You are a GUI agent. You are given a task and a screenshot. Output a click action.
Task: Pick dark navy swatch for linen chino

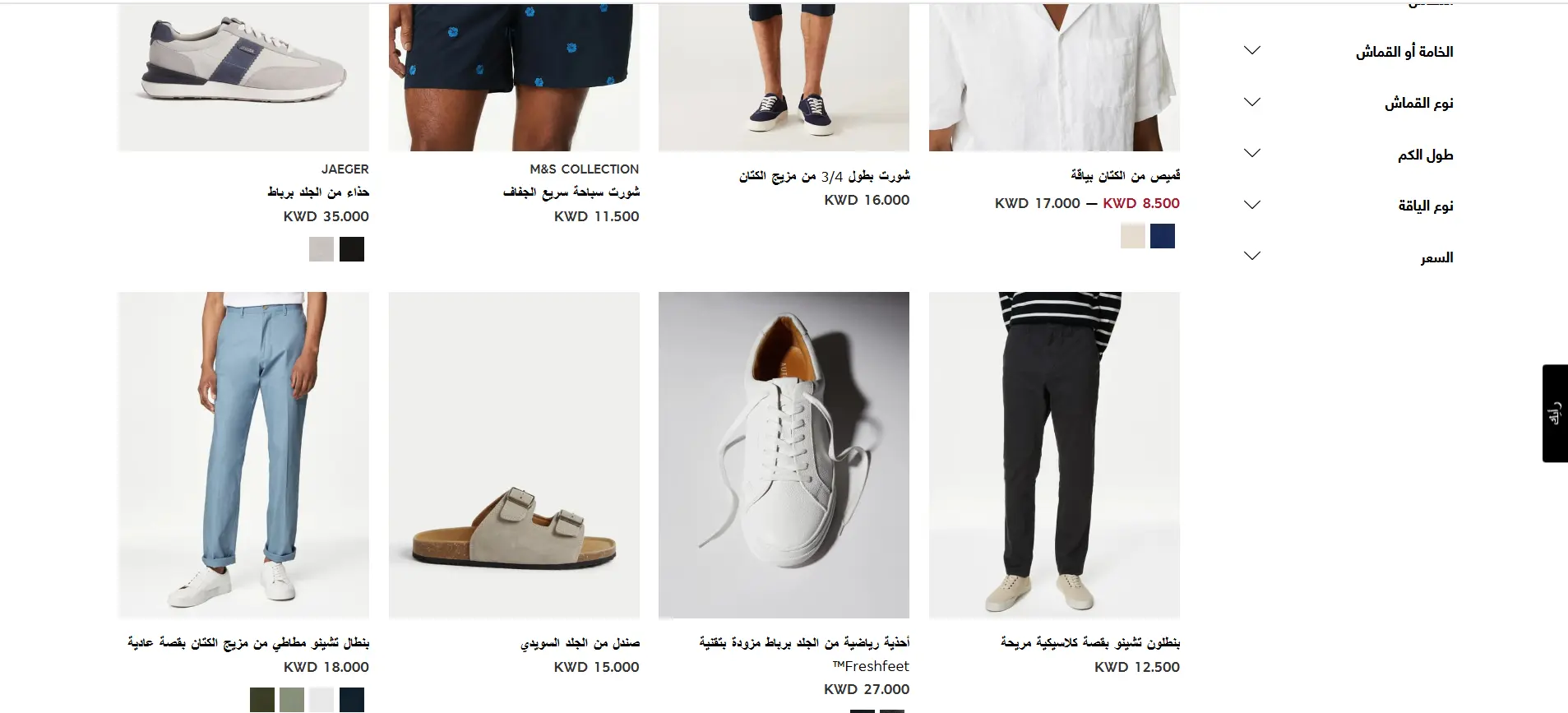tap(352, 700)
